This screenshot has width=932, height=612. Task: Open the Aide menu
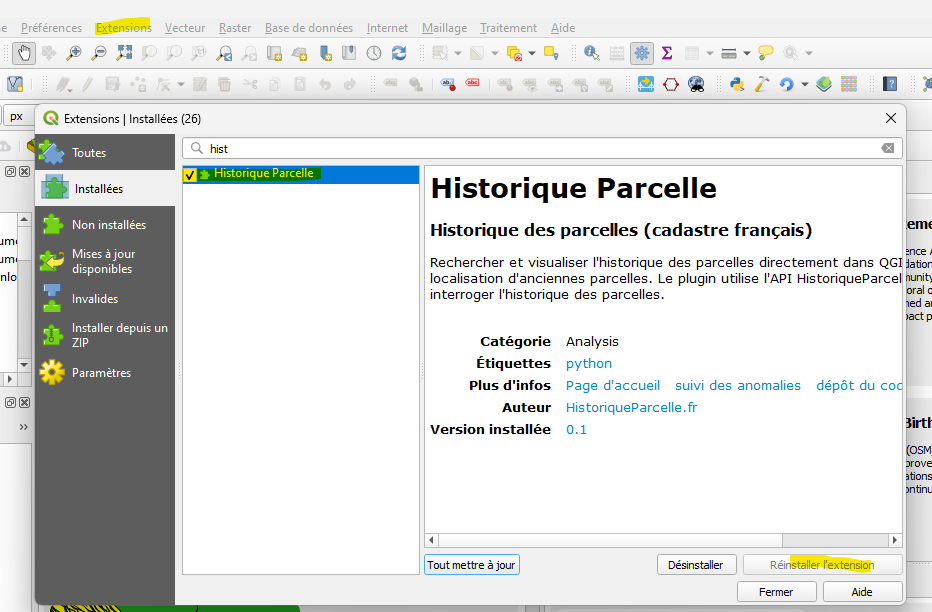562,28
